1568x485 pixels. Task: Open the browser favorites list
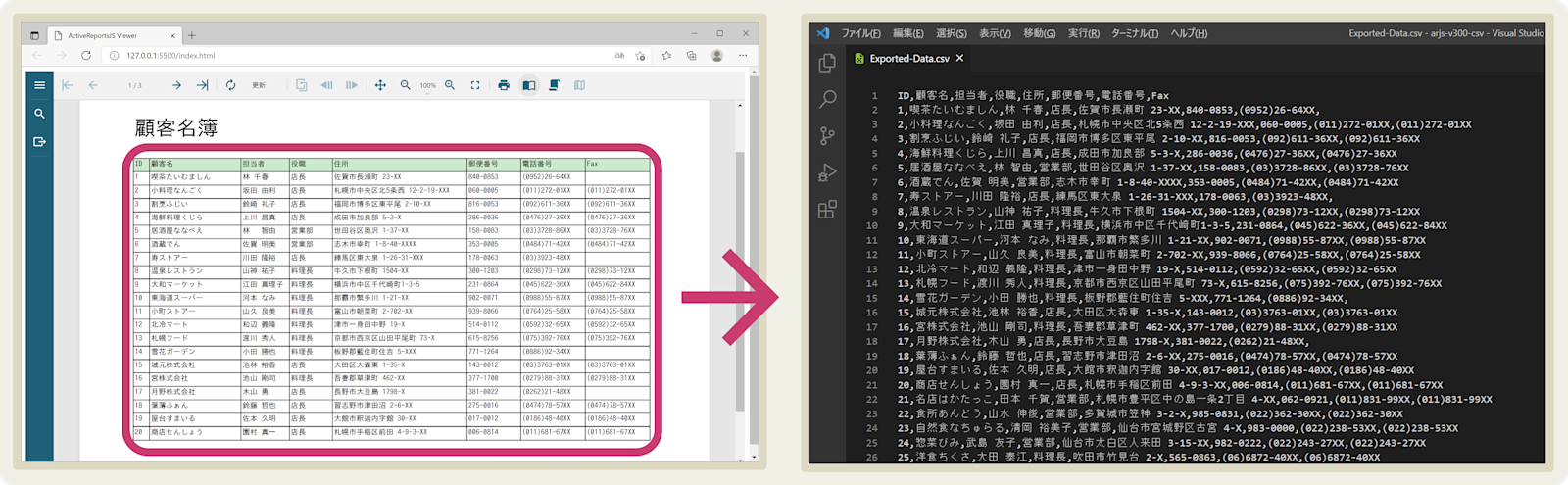tap(667, 56)
